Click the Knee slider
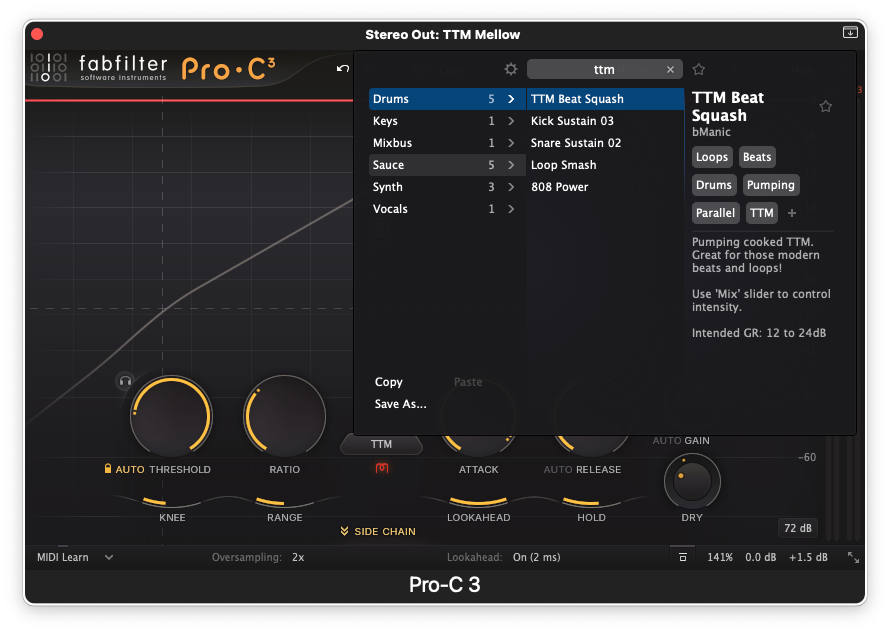 (172, 501)
